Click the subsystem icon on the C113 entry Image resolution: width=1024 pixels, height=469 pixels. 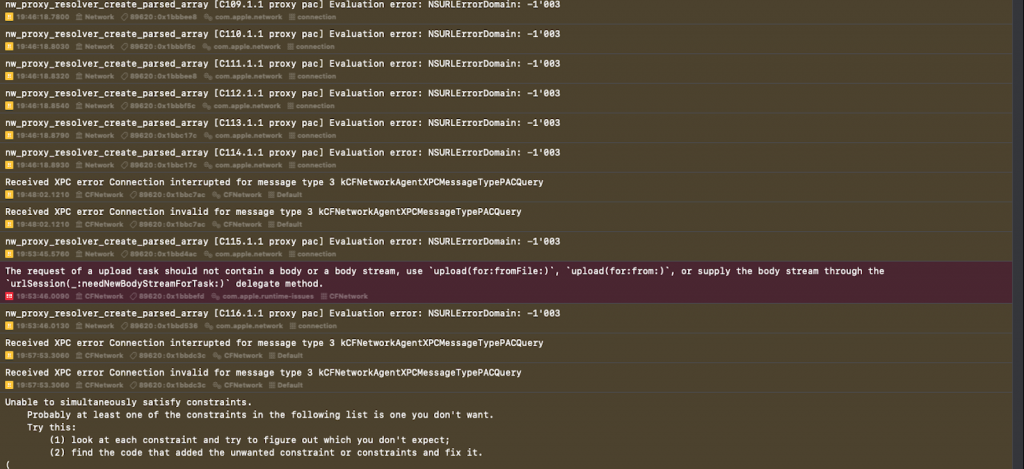pyautogui.click(x=209, y=135)
